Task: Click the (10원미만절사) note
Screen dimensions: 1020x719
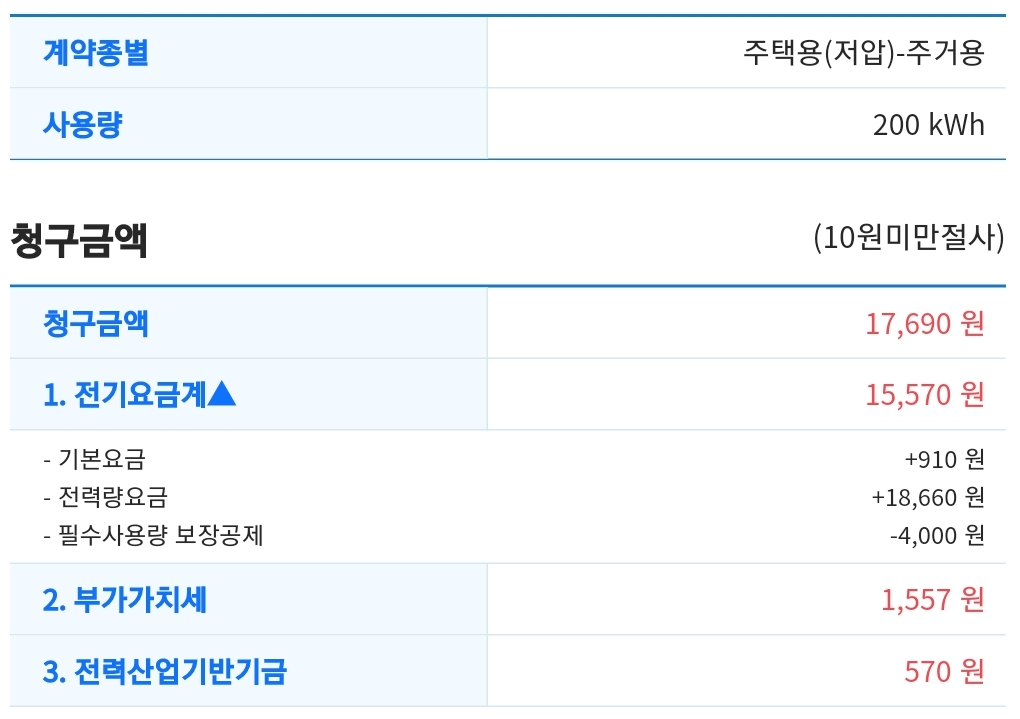Action: 908,238
